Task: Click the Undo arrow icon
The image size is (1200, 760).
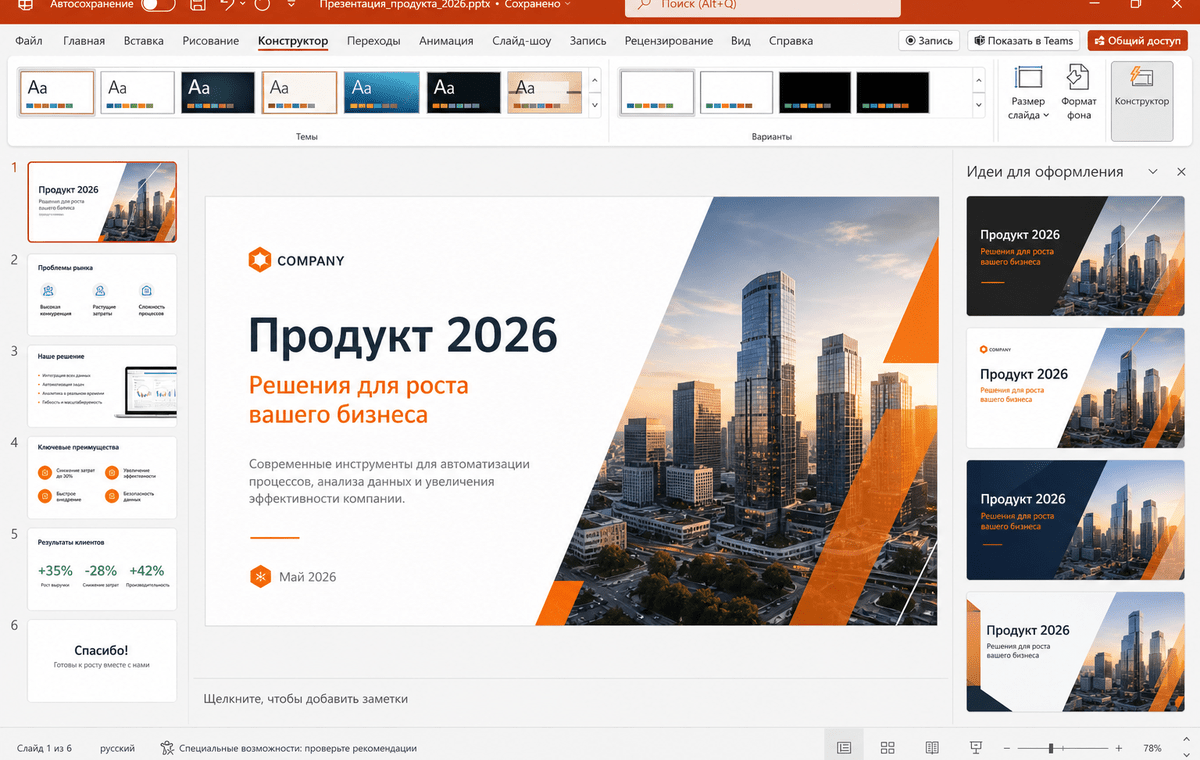Action: (227, 5)
